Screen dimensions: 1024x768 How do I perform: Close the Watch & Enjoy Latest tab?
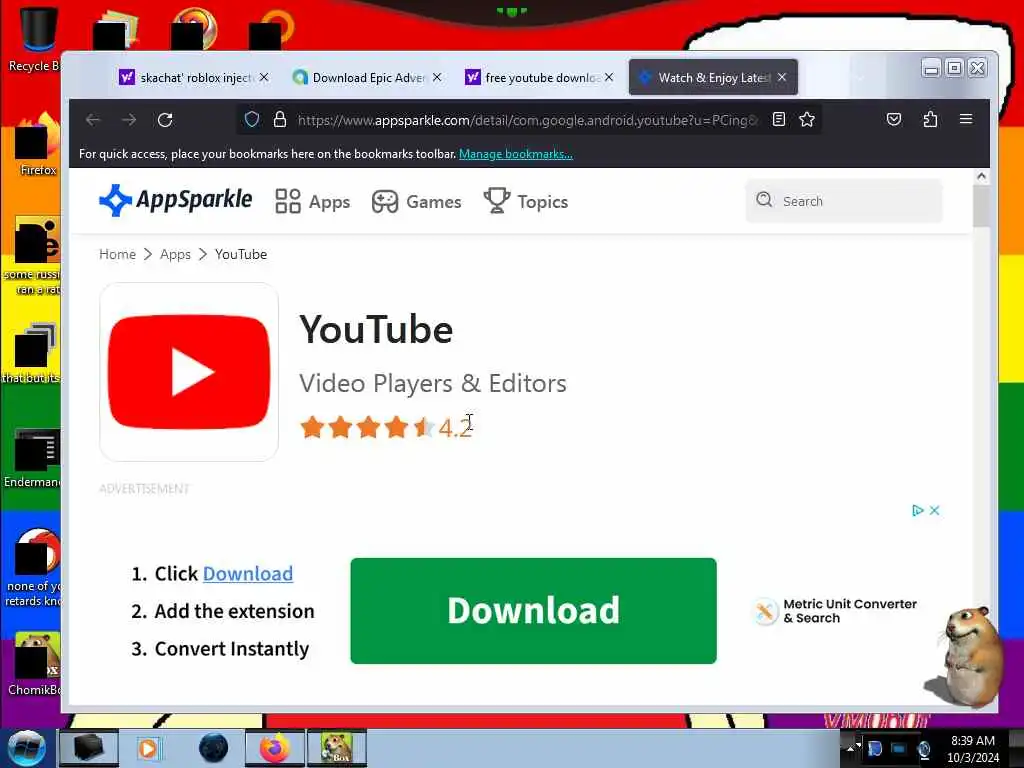(782, 77)
